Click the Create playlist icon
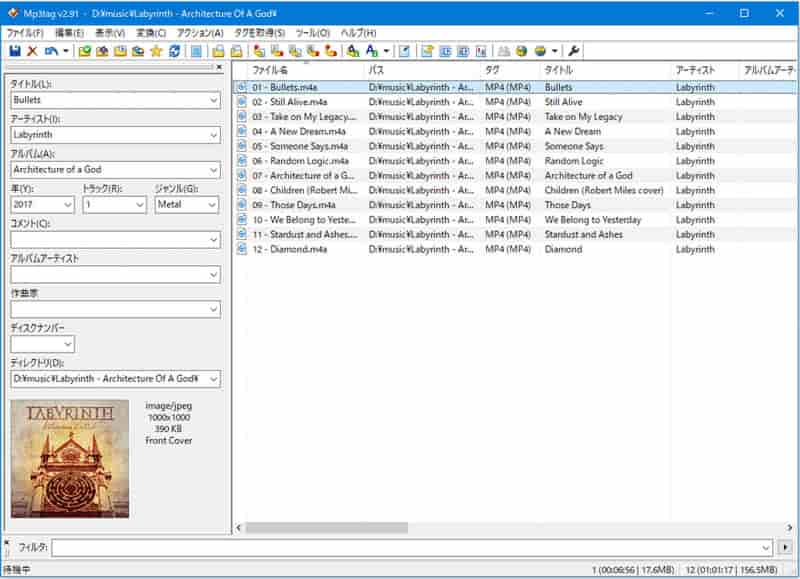The height and width of the screenshot is (579, 800). click(x=427, y=50)
